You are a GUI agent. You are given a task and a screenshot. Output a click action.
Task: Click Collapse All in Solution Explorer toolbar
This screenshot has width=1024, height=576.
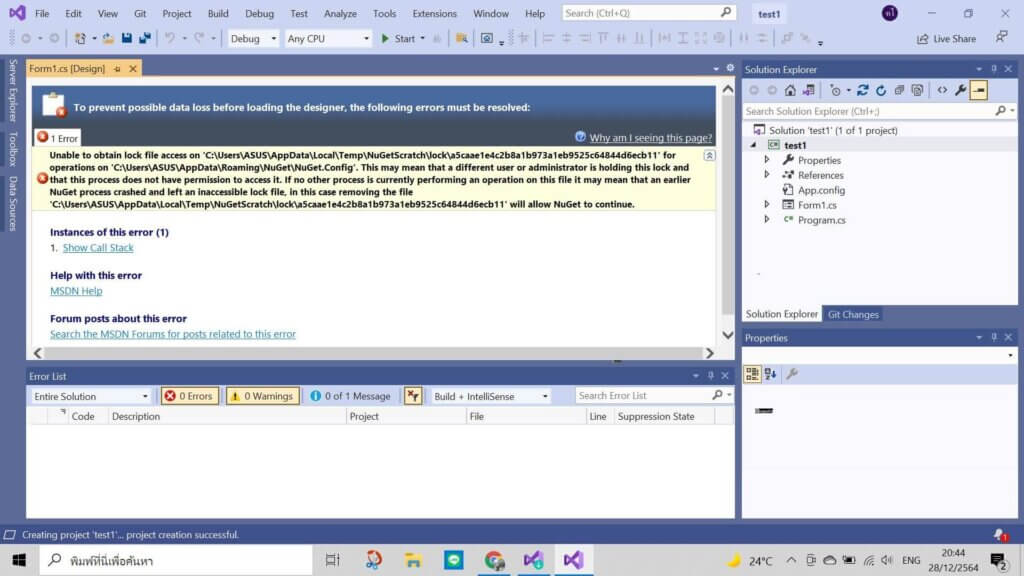(899, 90)
